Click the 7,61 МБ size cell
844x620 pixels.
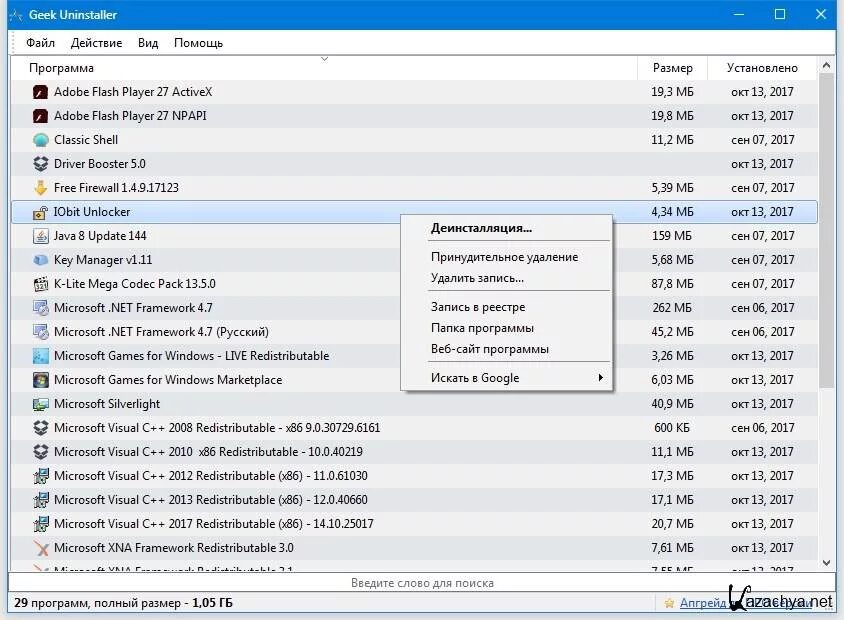click(672, 548)
